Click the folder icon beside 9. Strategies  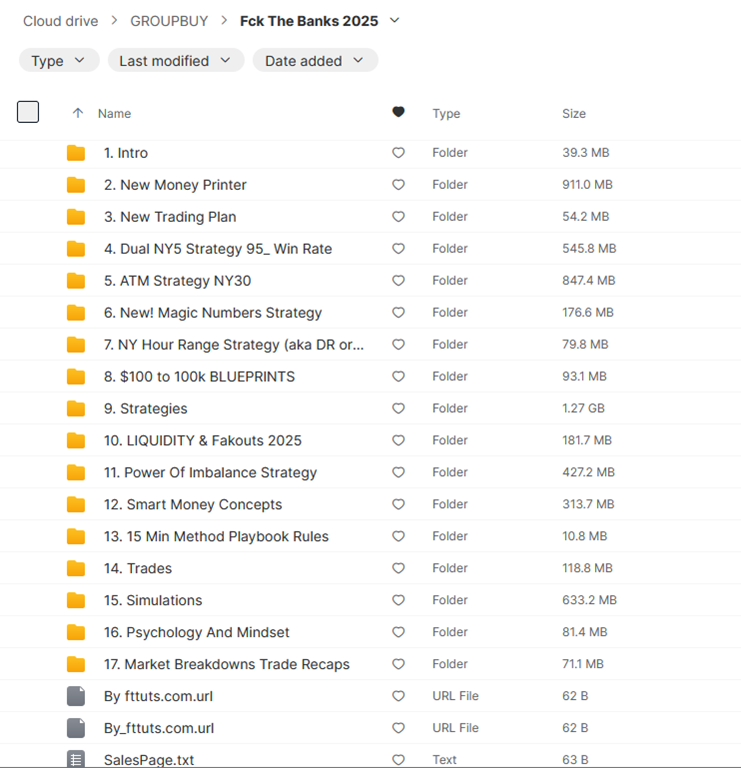click(76, 409)
